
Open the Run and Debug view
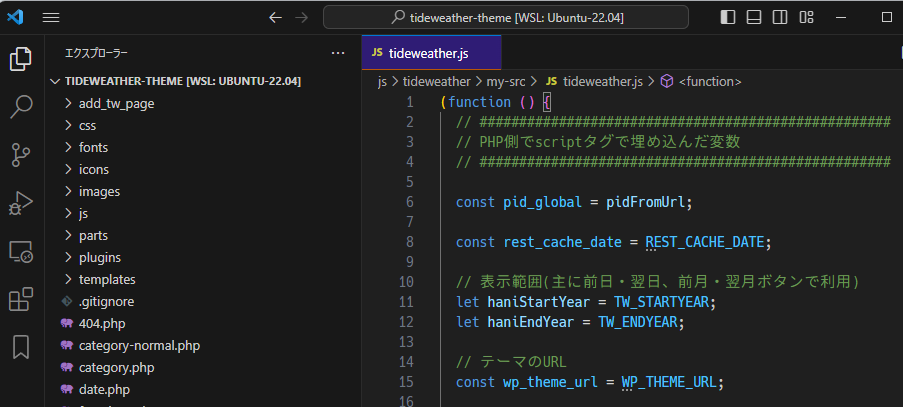coord(20,203)
